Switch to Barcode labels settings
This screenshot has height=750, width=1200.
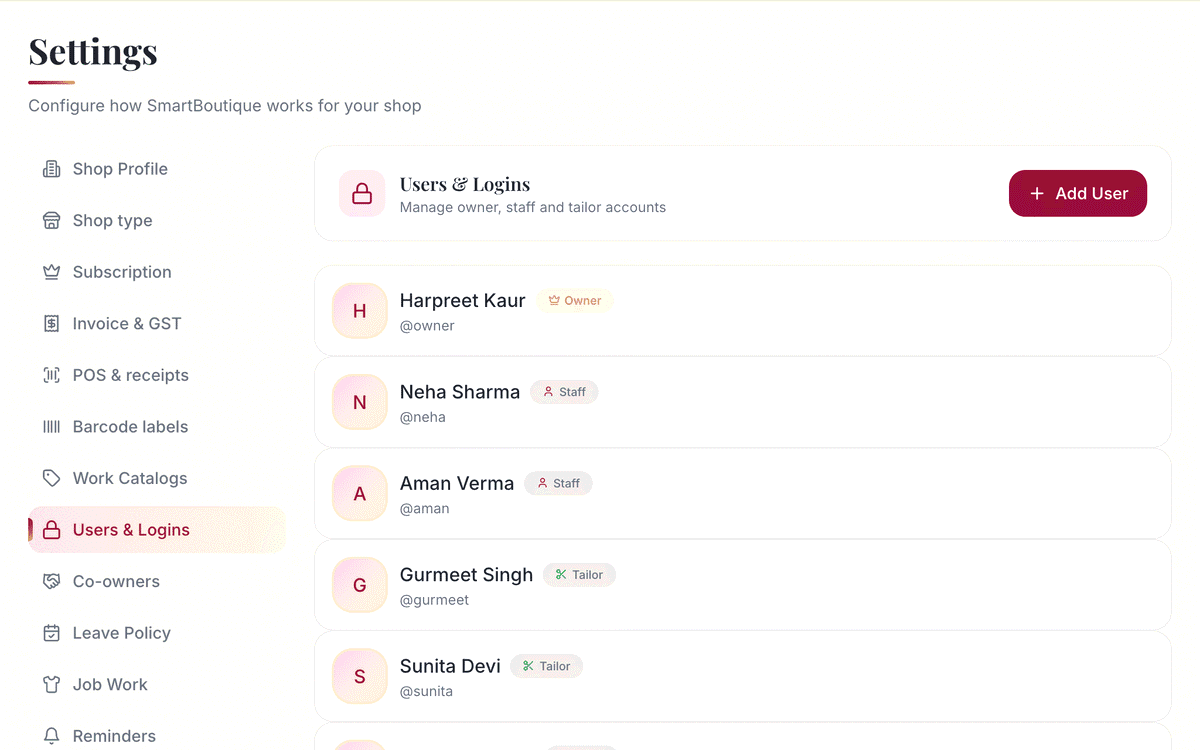tap(157, 427)
